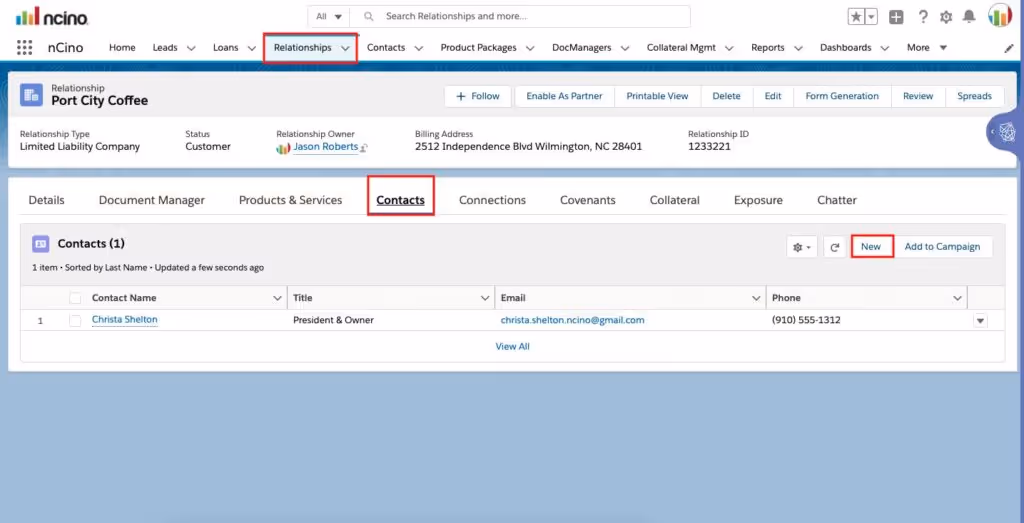The width and height of the screenshot is (1024, 523).
Task: Click the pencil icon to edit navigation
Action: click(x=1009, y=48)
